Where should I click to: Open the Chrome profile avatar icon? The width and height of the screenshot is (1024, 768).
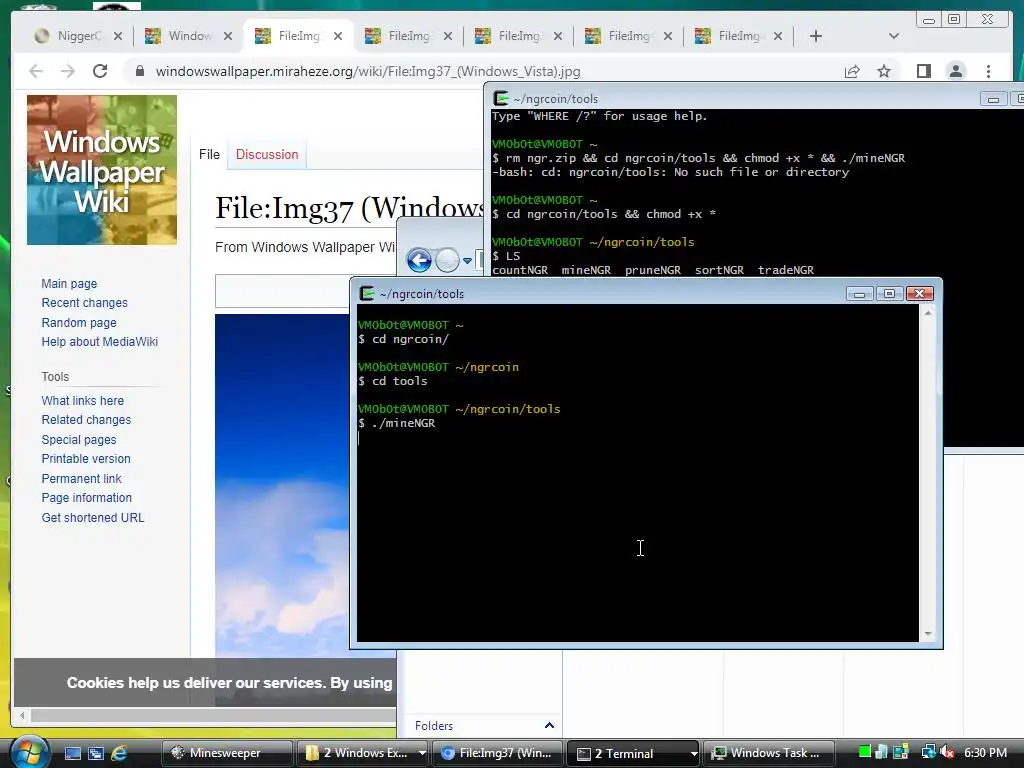click(x=955, y=71)
